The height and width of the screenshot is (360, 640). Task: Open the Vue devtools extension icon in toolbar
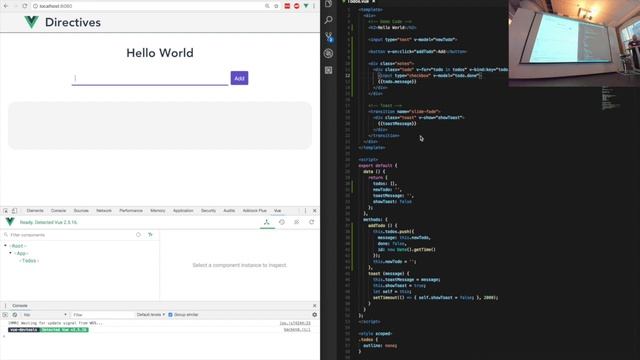306,6
